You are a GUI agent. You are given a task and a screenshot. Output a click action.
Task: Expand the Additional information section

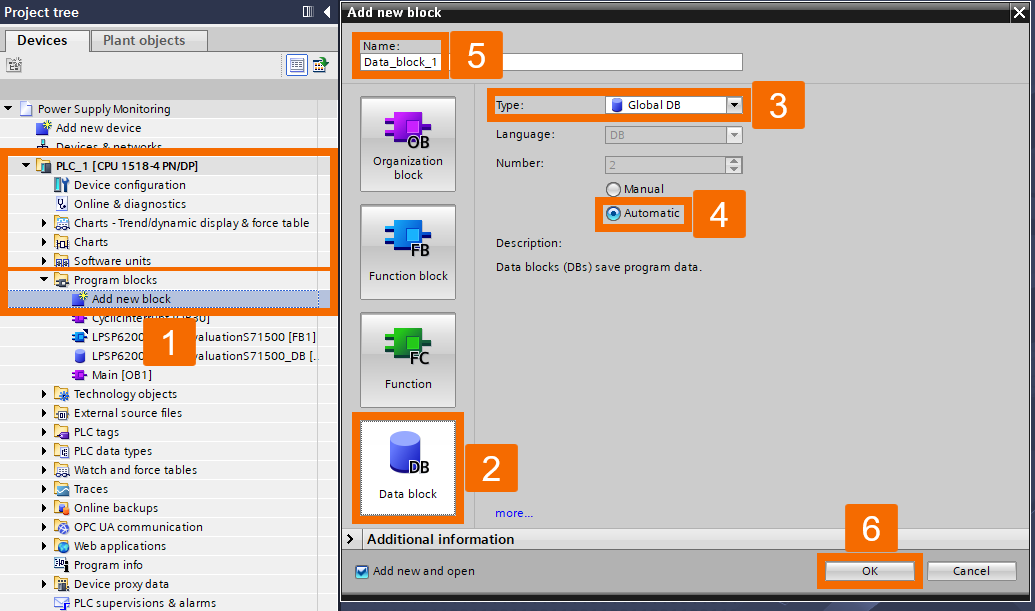click(350, 539)
